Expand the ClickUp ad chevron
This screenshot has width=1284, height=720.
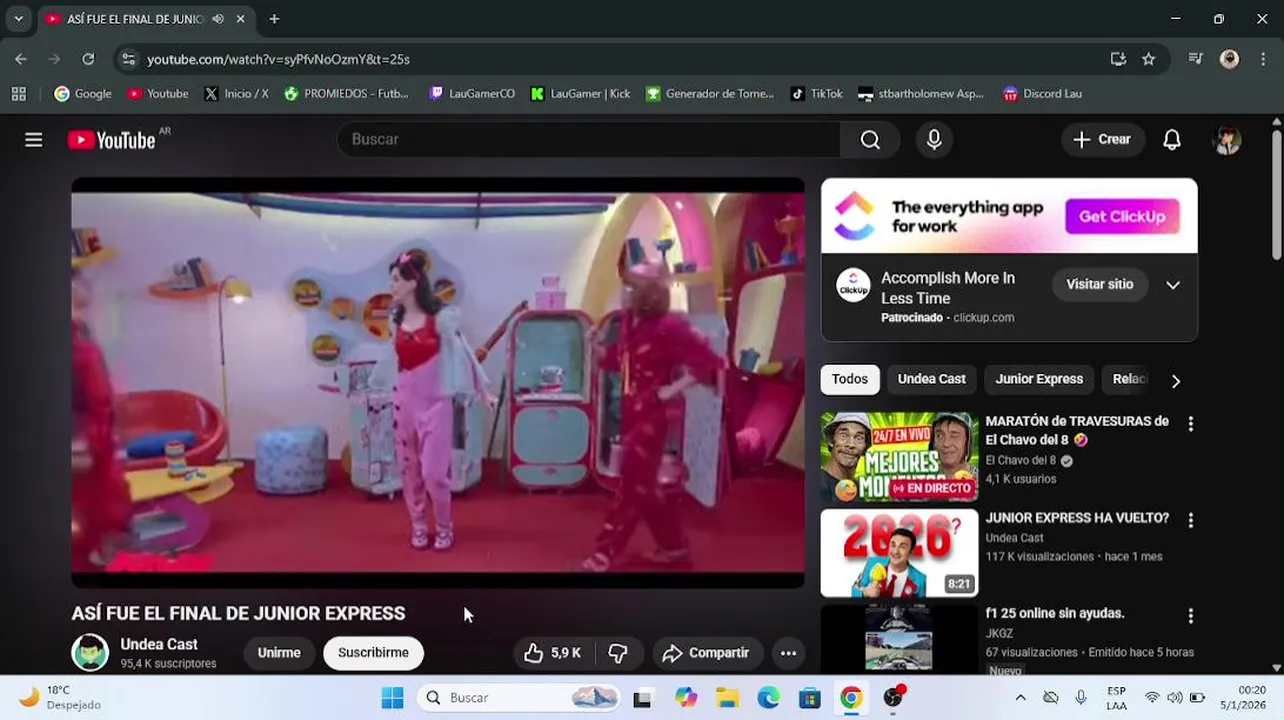click(1173, 285)
